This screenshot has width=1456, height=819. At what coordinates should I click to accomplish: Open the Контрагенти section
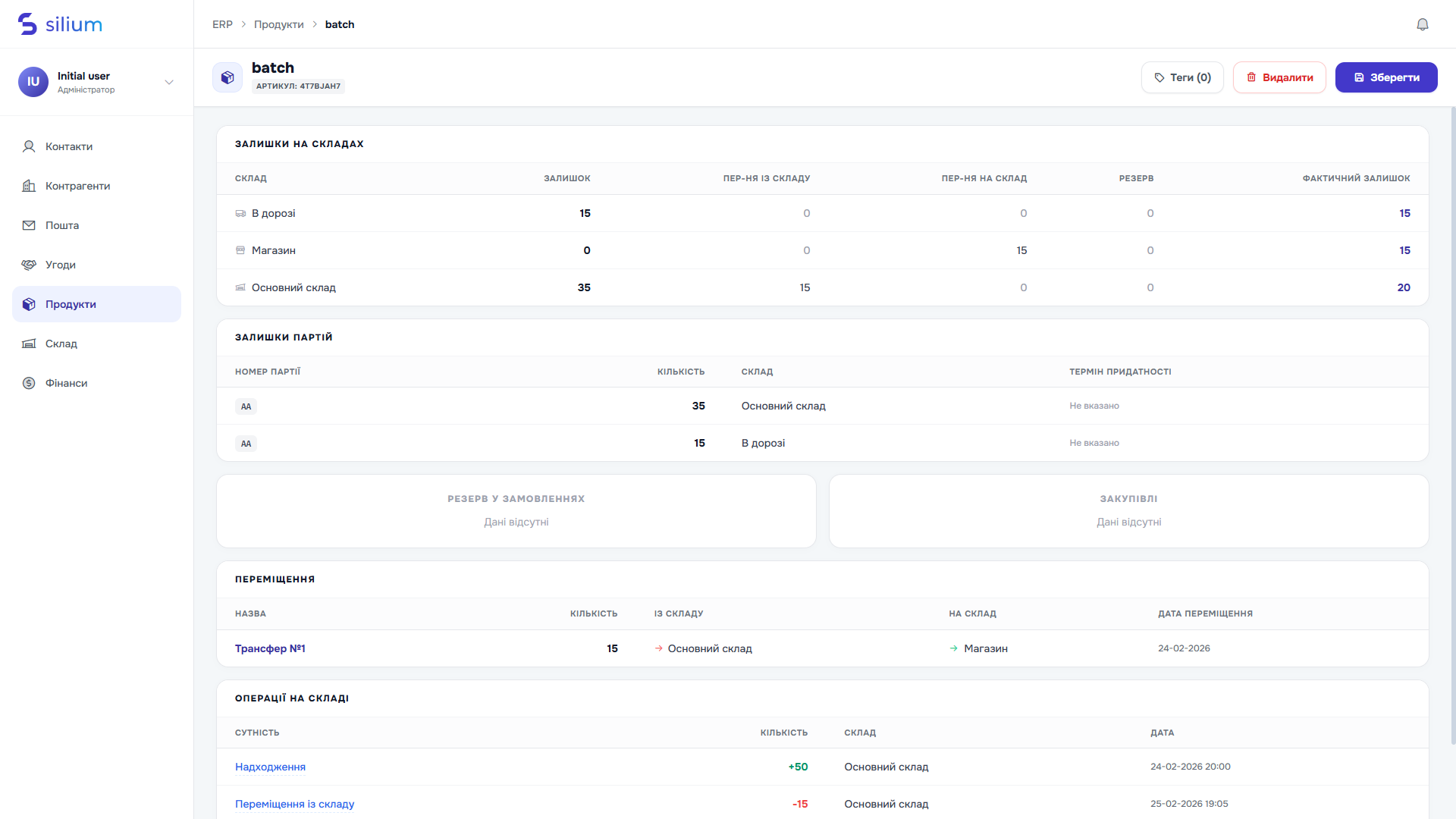[x=96, y=186]
